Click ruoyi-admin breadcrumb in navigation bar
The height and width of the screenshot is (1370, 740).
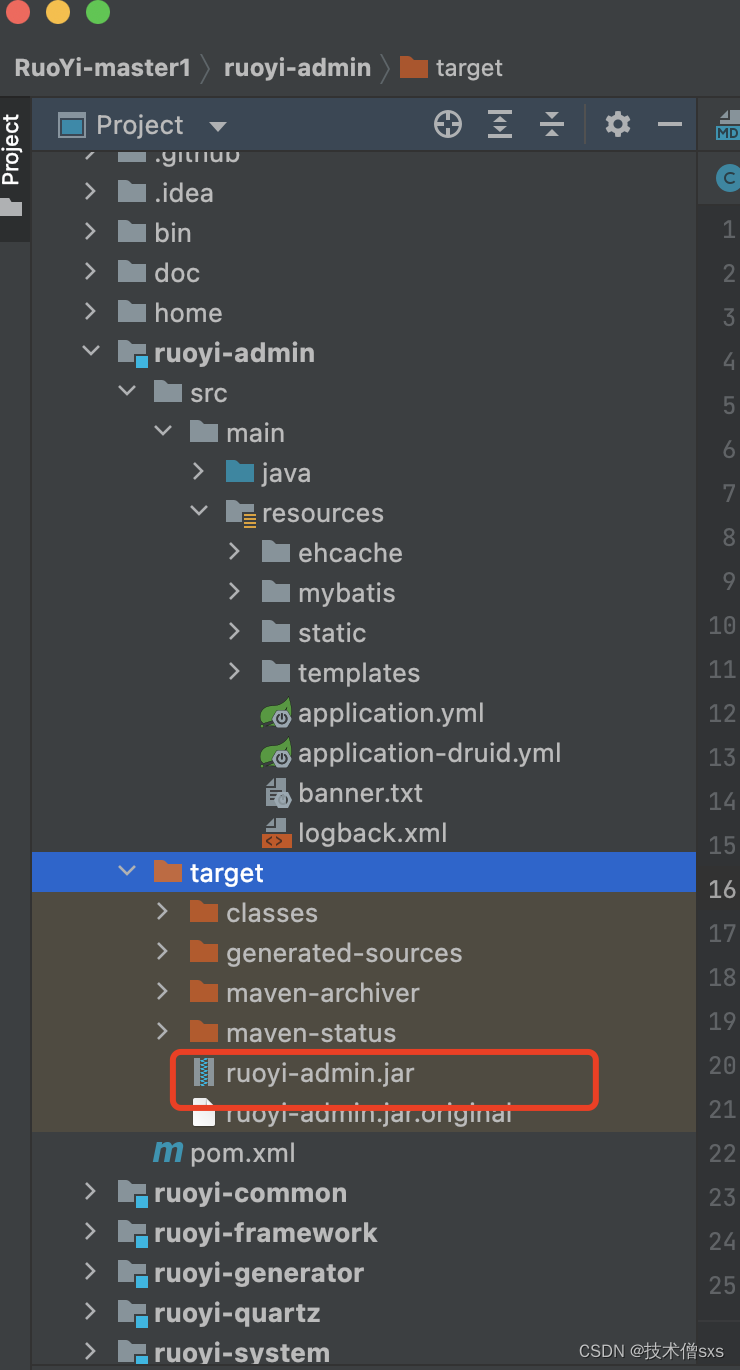(297, 68)
